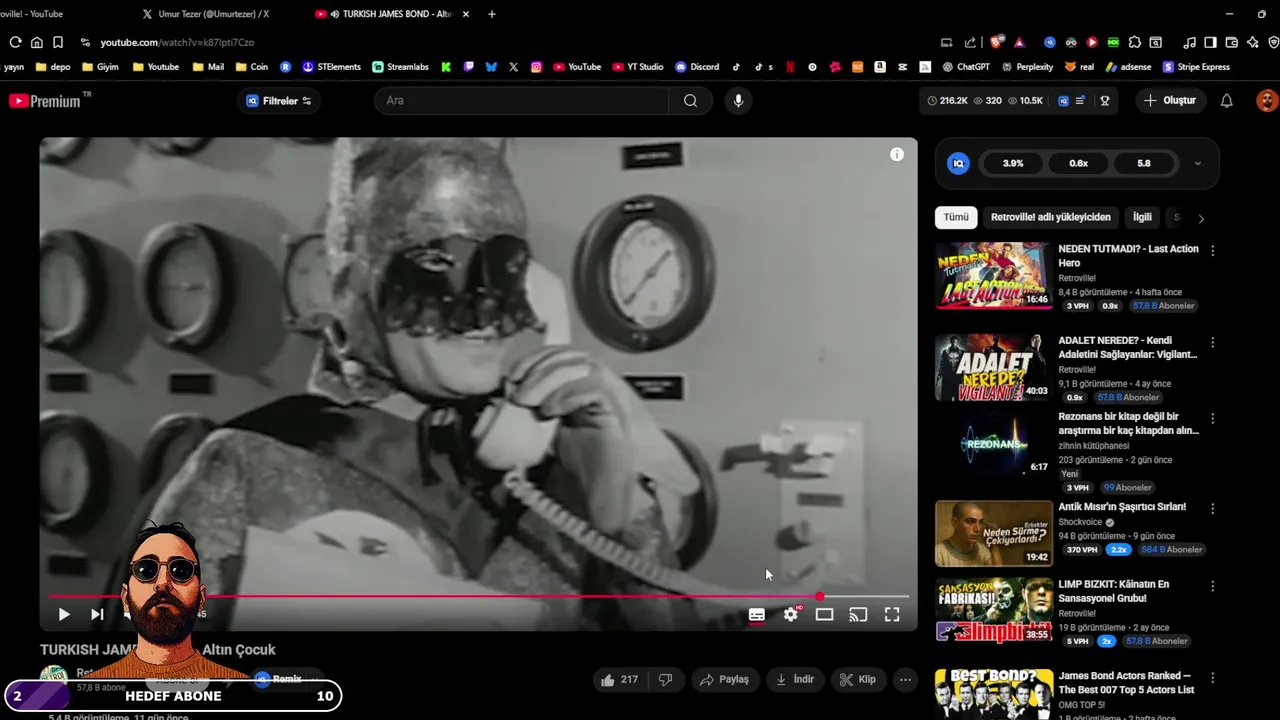1280x720 pixels.
Task: Skip to the next video
Action: pyautogui.click(x=97, y=614)
